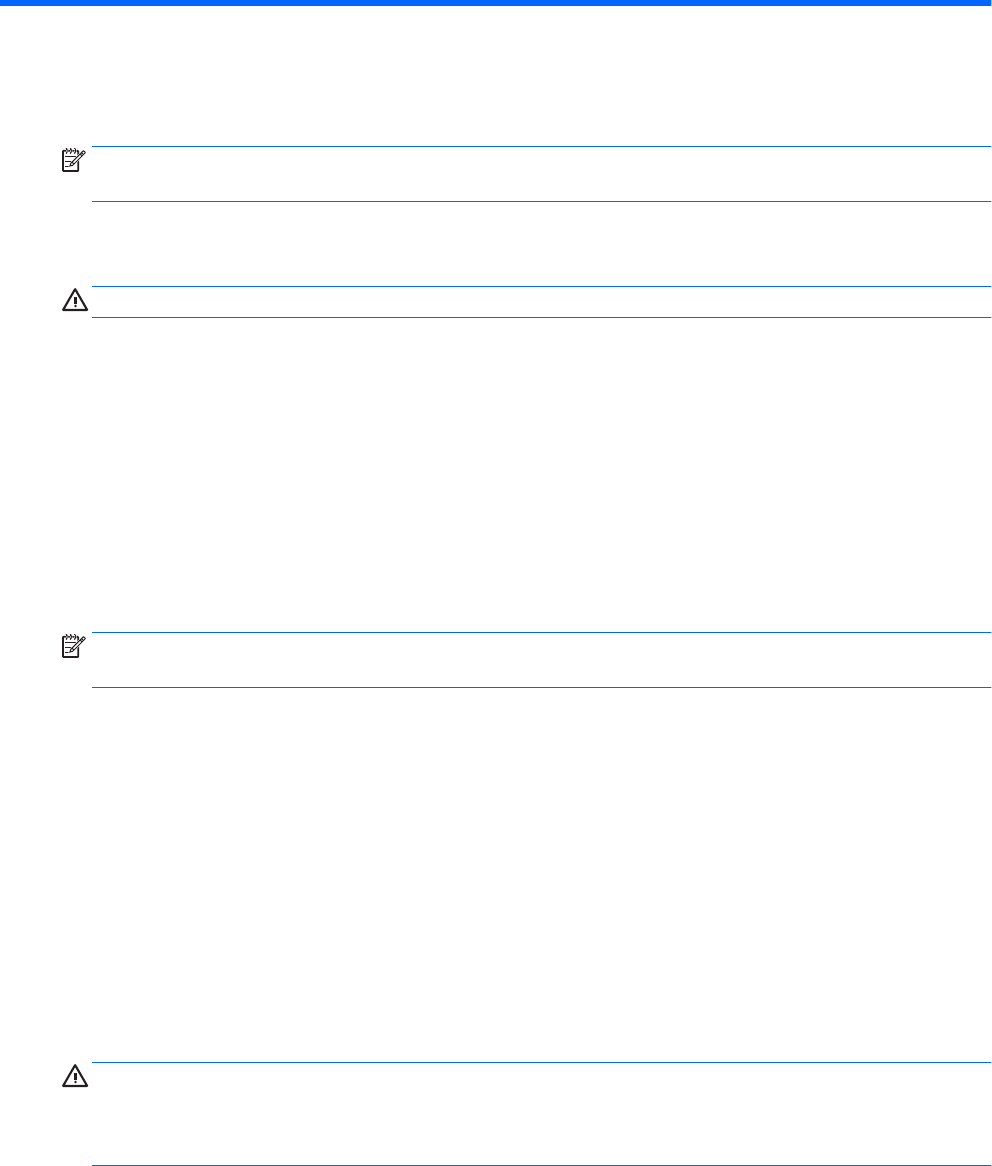Viewport: 992px width, 1166px height.
Task: Click the bottom caution triangle warning icon
Action: [x=74, y=1076]
